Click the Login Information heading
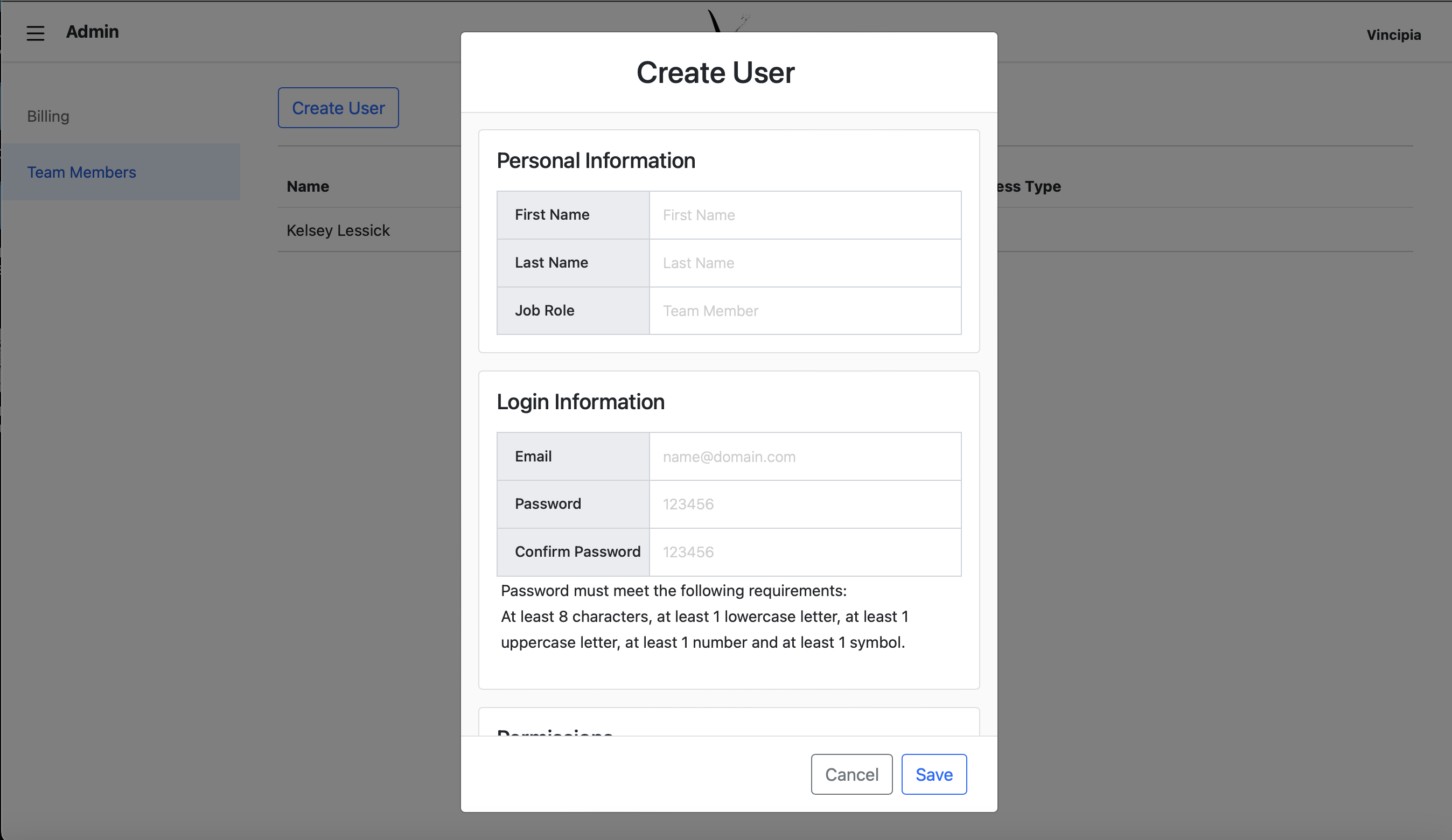Viewport: 1452px width, 840px height. point(581,402)
